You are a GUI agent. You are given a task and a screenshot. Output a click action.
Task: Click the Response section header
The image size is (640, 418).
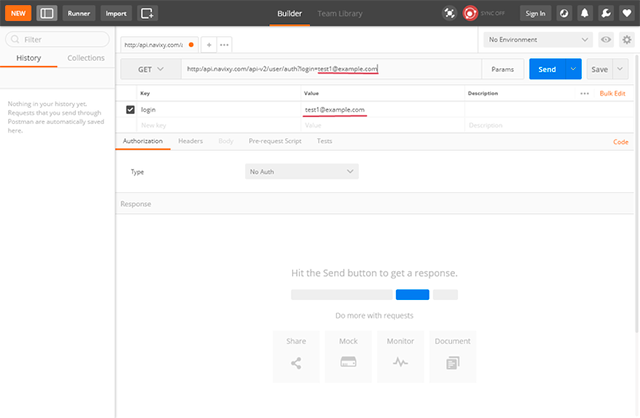[375, 204]
